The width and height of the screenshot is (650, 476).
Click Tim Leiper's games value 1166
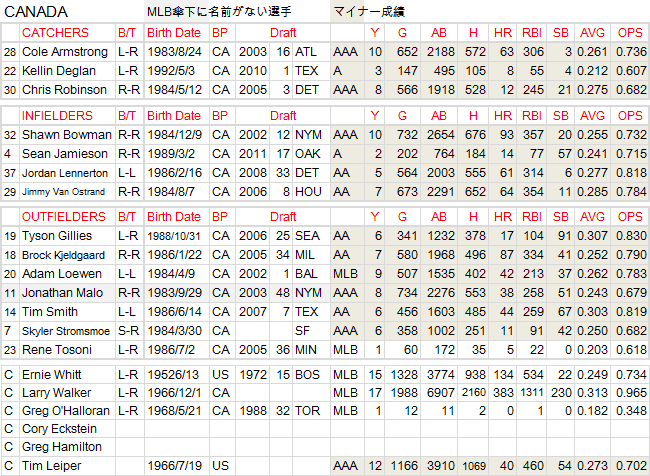[404, 466]
